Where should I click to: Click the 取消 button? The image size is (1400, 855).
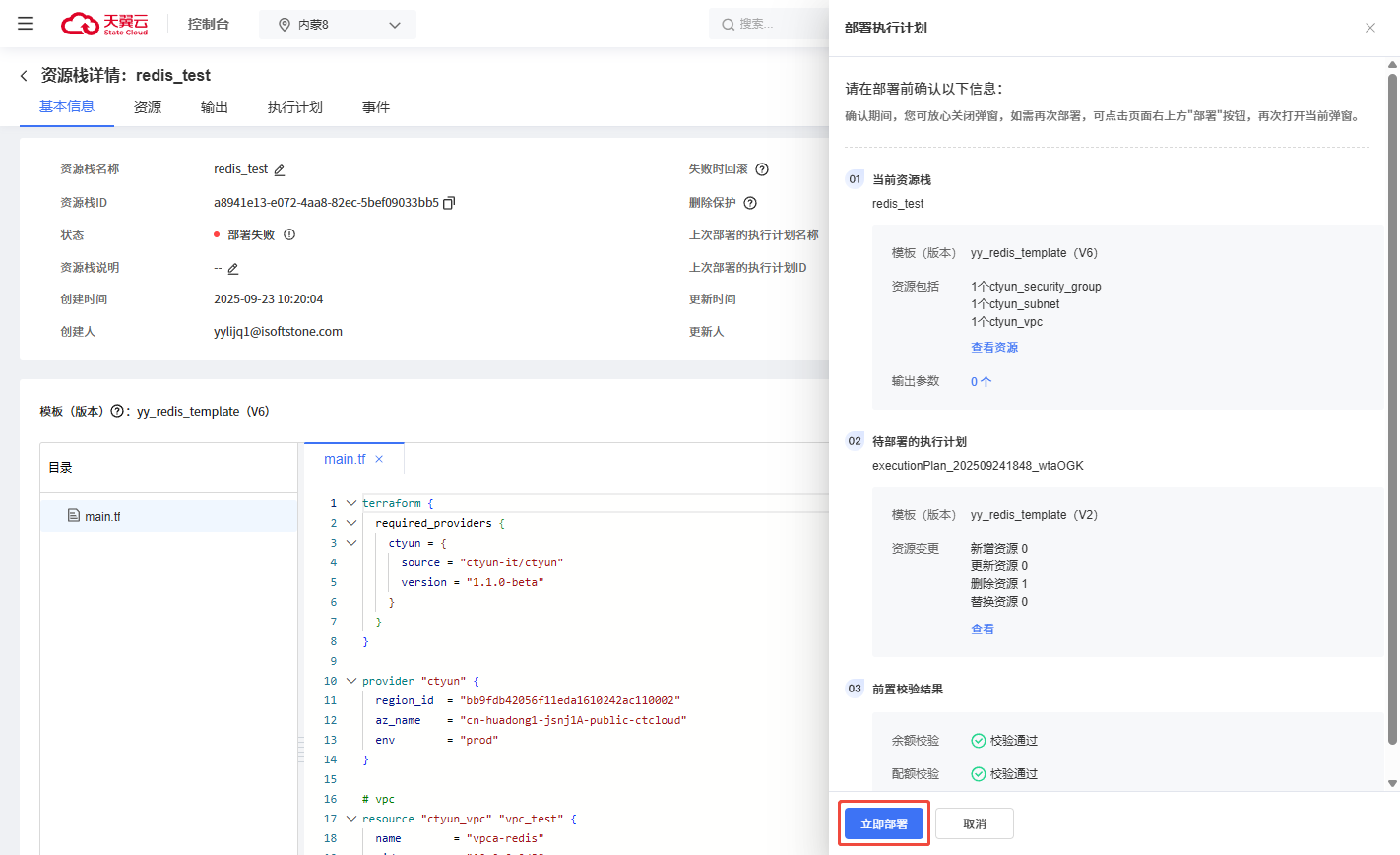pyautogui.click(x=974, y=823)
